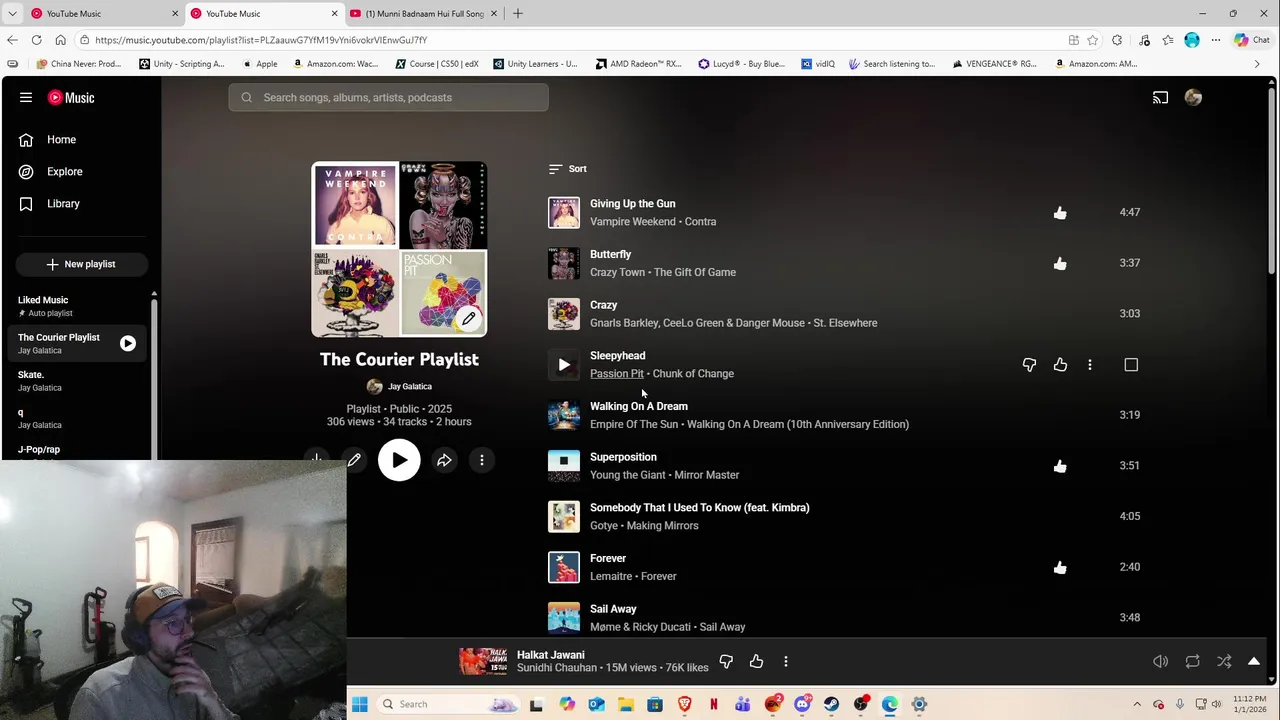Toggle shuffle in player bar
The height and width of the screenshot is (720, 1280).
click(x=1224, y=661)
